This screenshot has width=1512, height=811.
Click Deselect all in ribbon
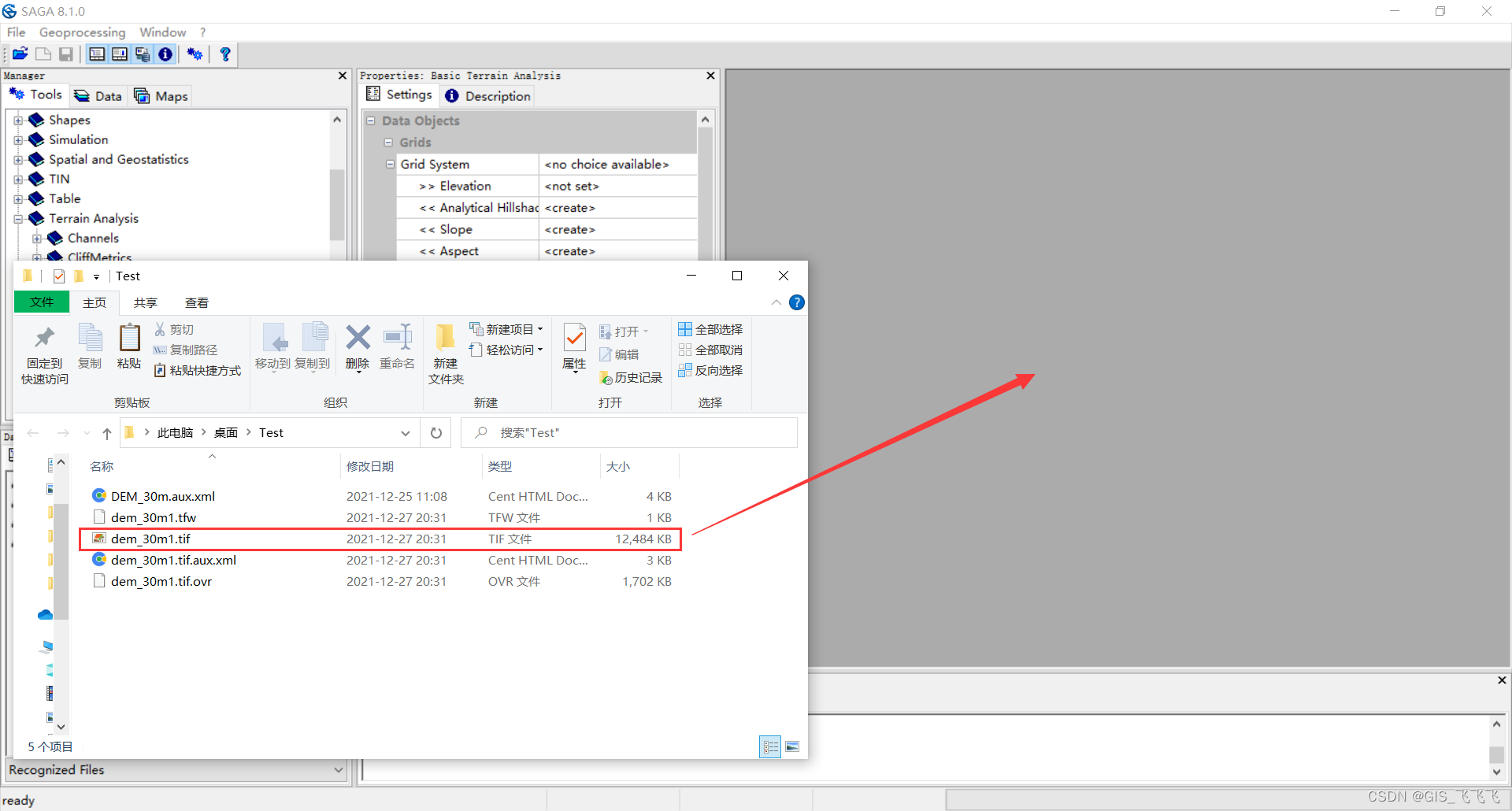[710, 350]
